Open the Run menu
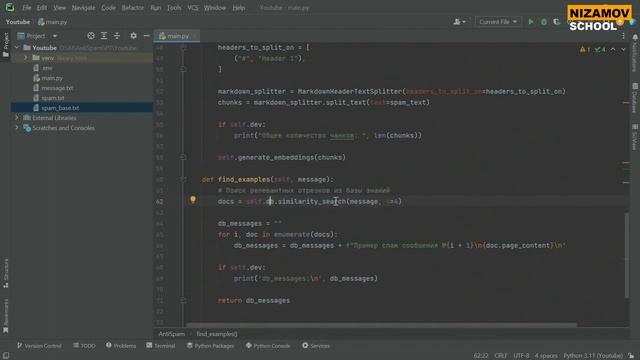 (156, 8)
